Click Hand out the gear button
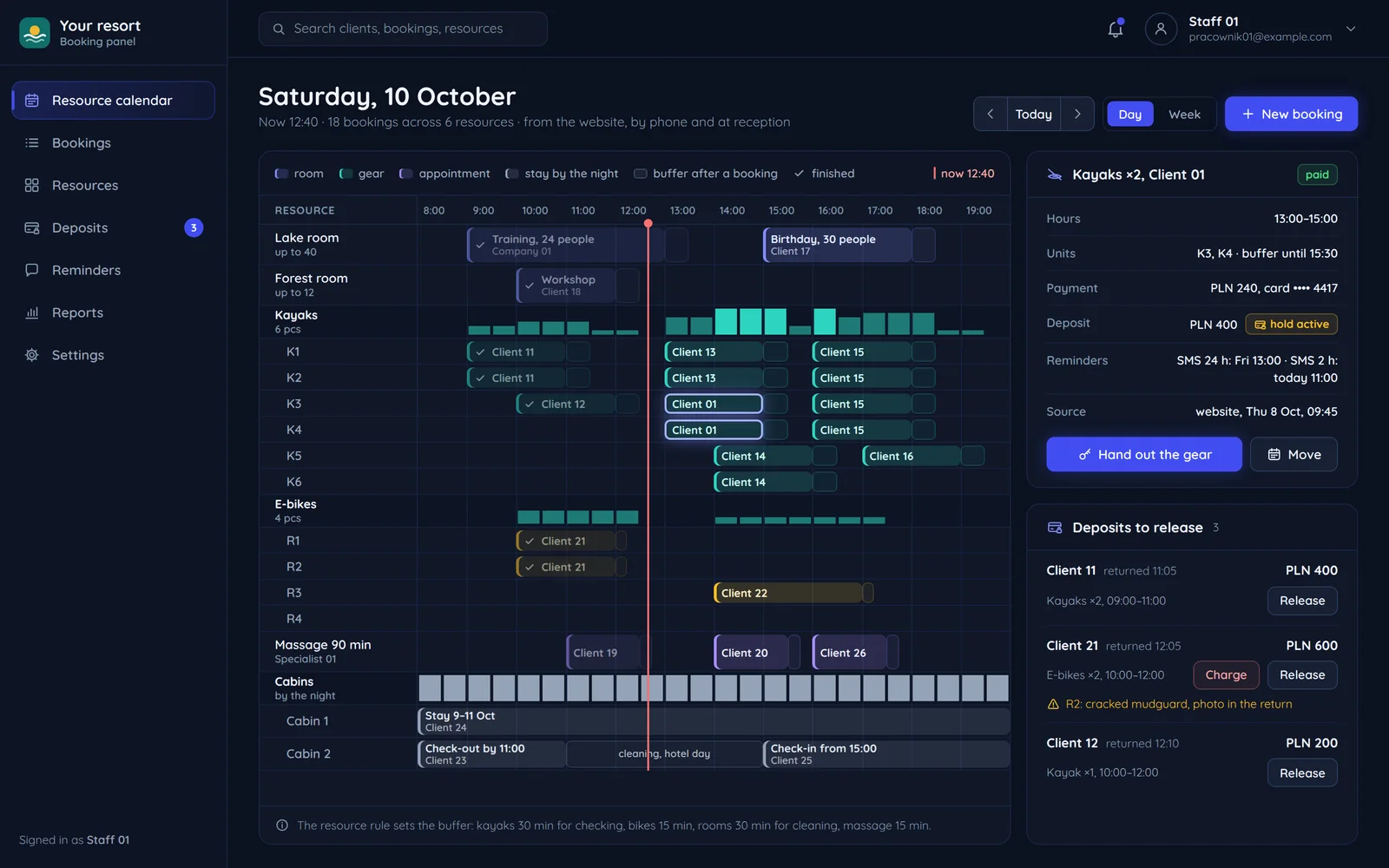Image resolution: width=1389 pixels, height=868 pixels. point(1144,454)
